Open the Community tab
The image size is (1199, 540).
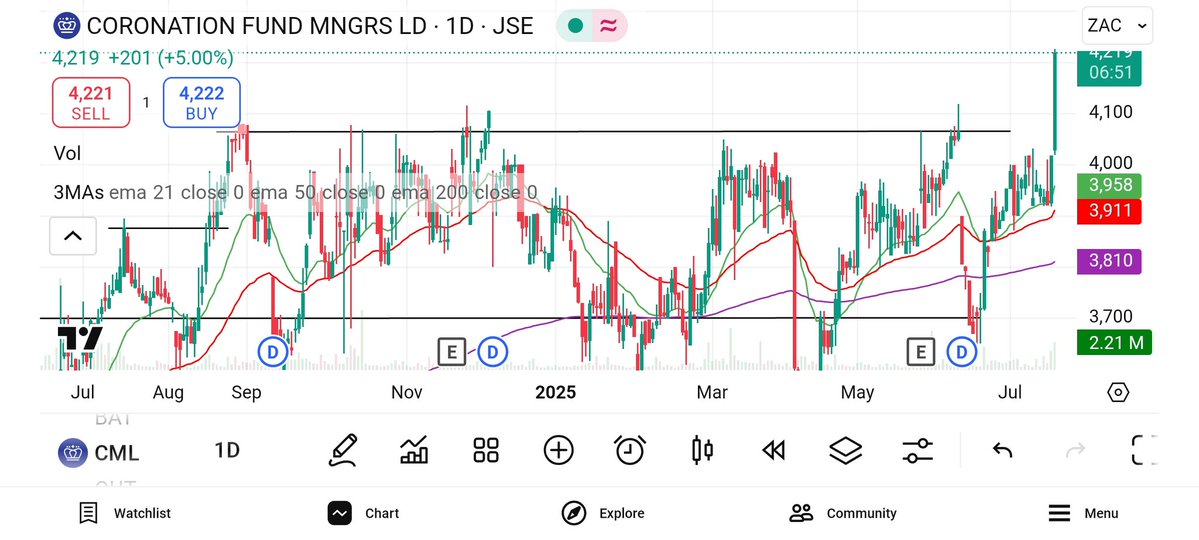pos(843,513)
